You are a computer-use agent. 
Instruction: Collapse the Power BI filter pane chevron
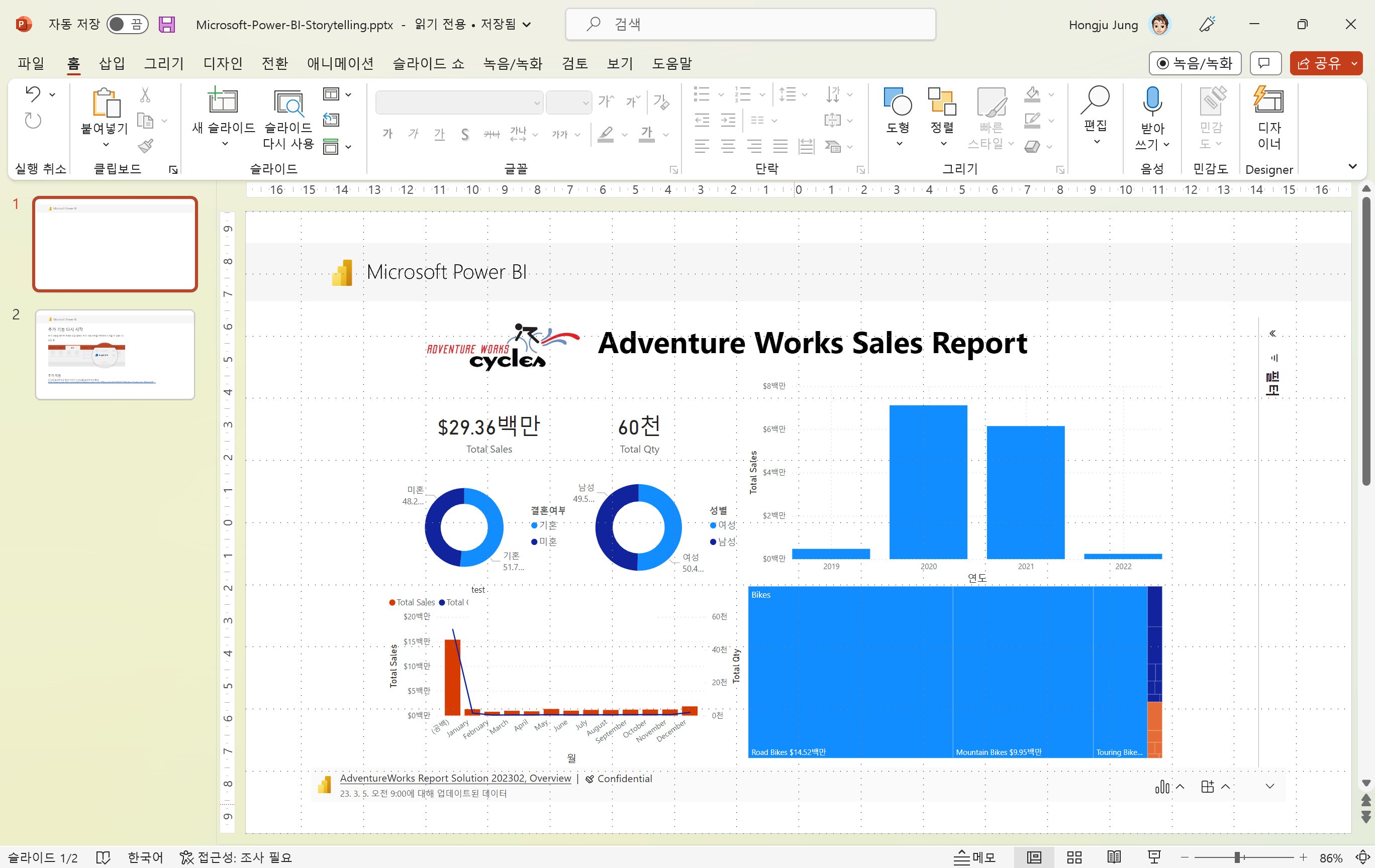1272,333
